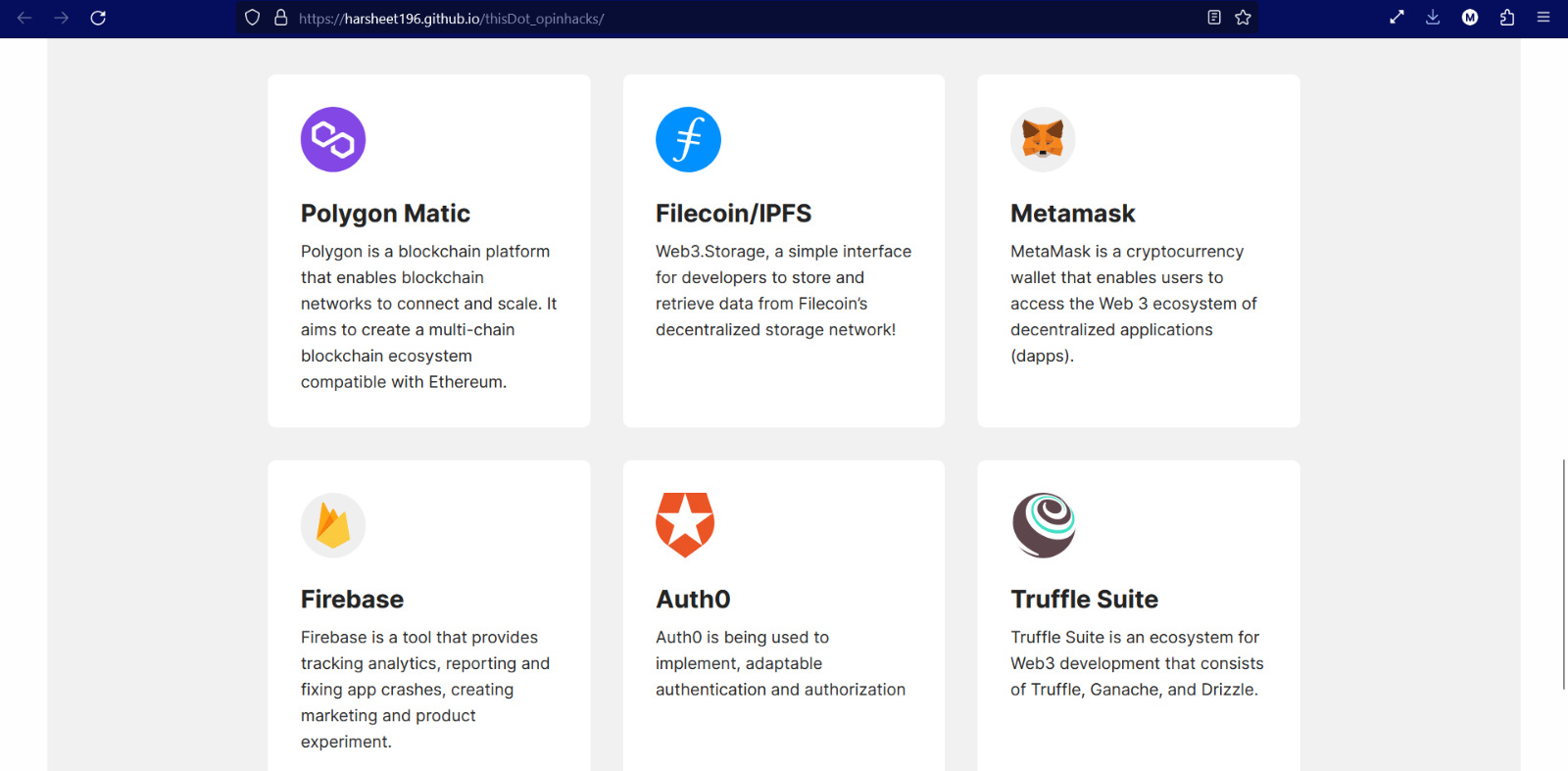1568x771 pixels.
Task: Select the Polygon Matic heading
Action: 385,214
